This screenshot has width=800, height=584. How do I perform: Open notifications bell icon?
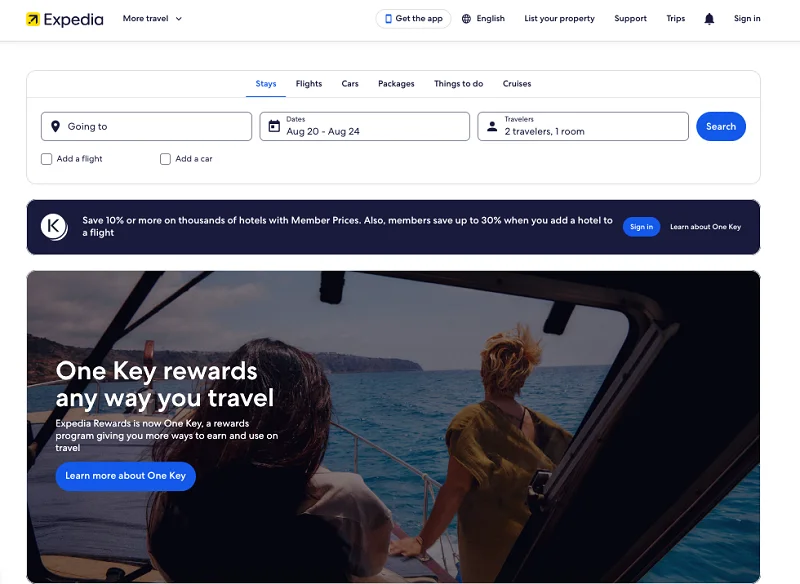(x=709, y=19)
